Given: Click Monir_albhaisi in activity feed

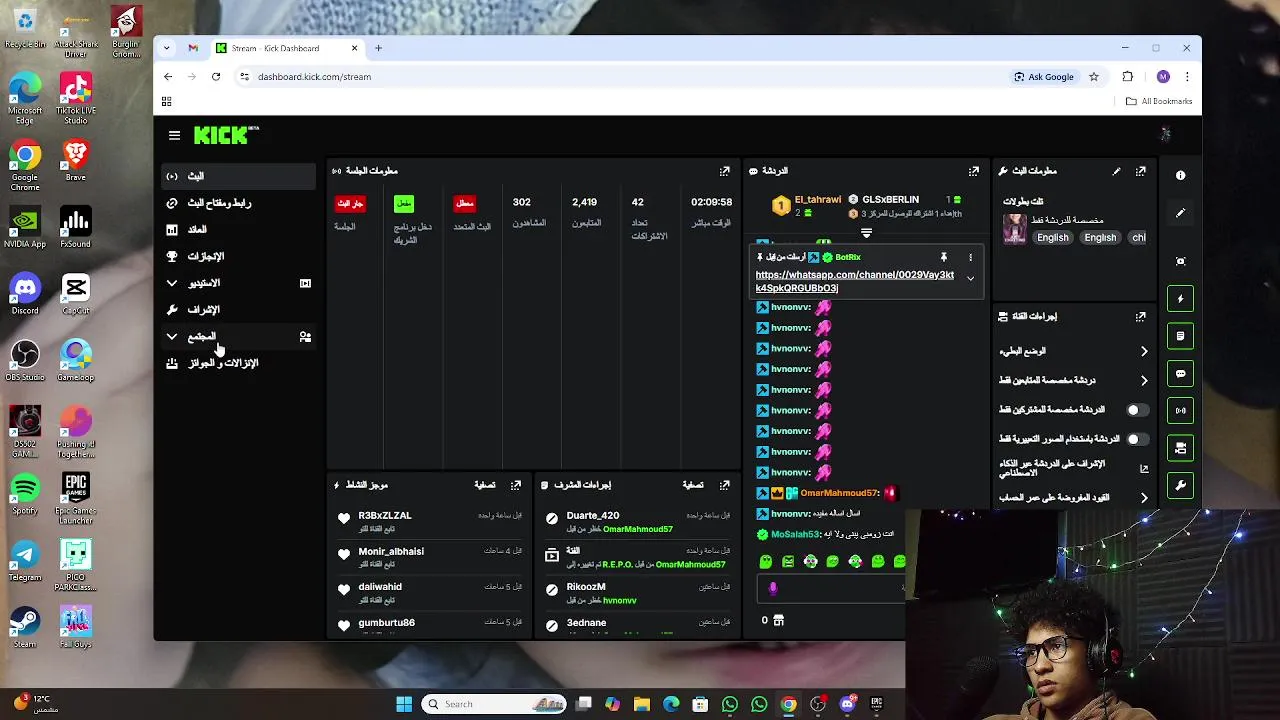Looking at the screenshot, I should (391, 552).
